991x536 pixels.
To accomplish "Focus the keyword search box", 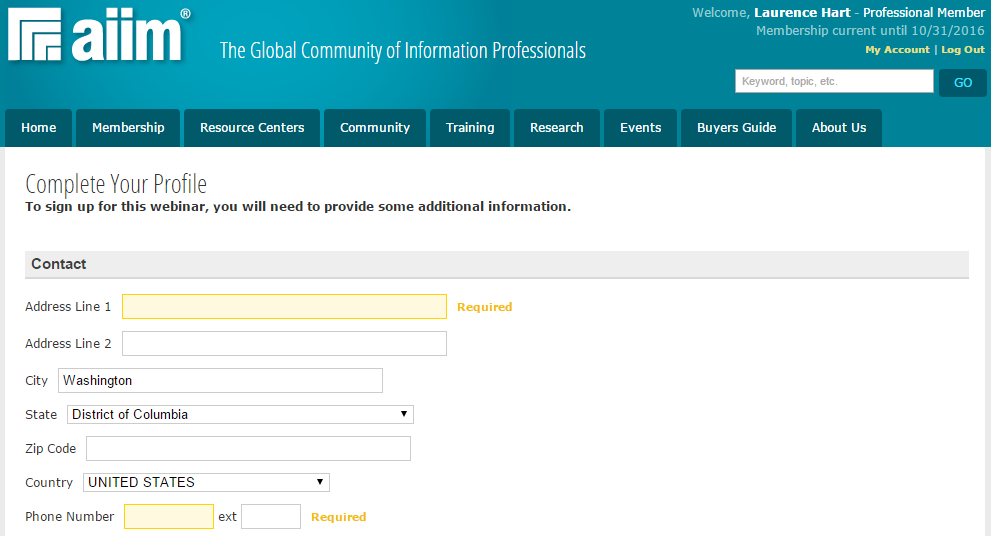I will [x=834, y=82].
